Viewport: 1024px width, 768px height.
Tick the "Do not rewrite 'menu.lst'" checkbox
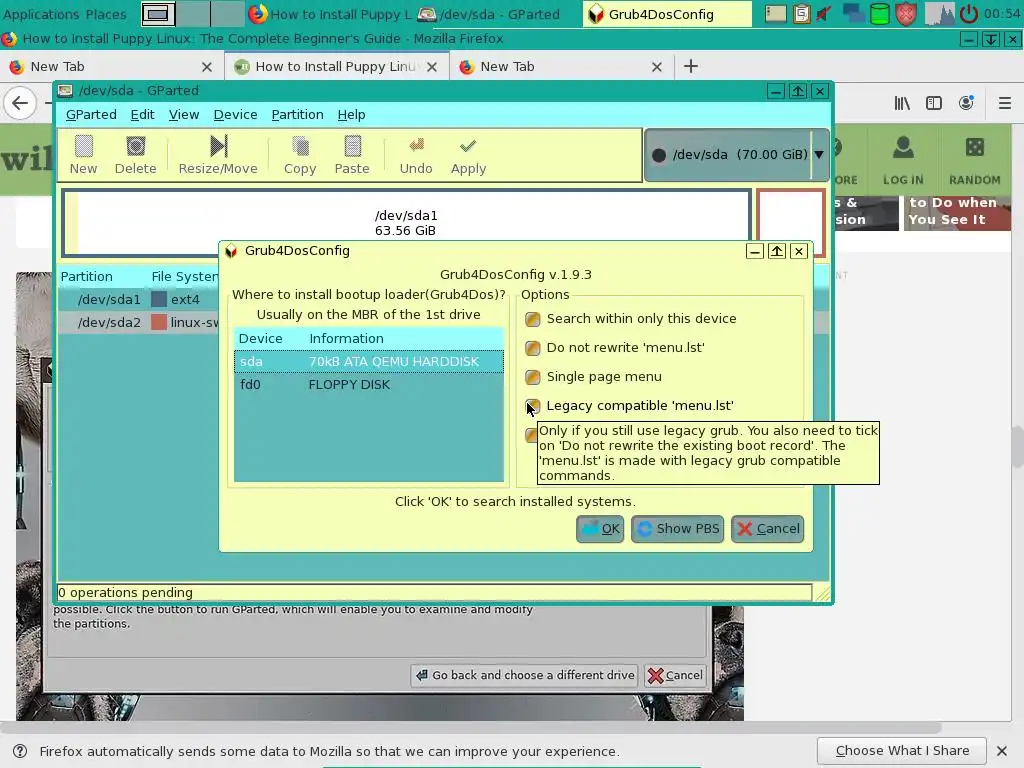(533, 348)
